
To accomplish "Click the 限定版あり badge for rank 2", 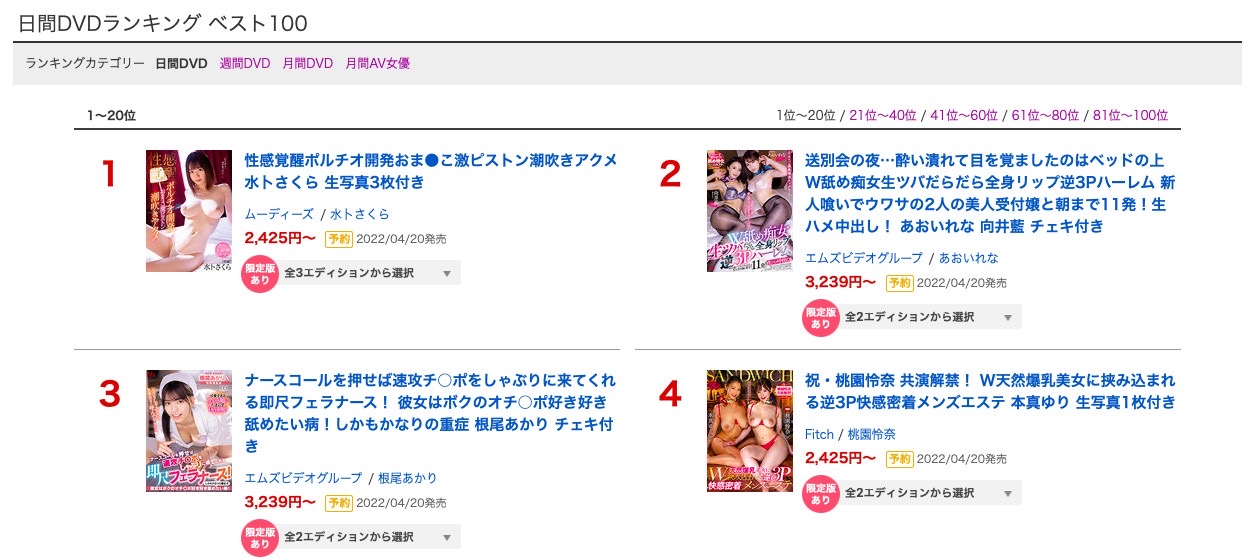I will [x=821, y=317].
